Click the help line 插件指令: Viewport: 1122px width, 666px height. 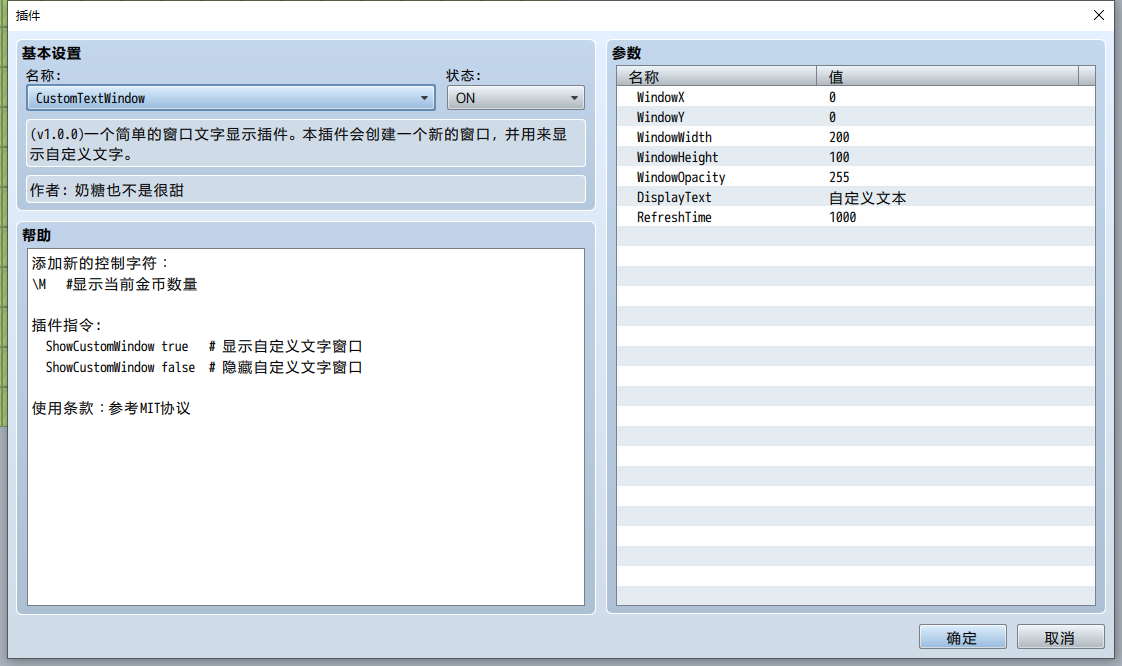tap(67, 325)
